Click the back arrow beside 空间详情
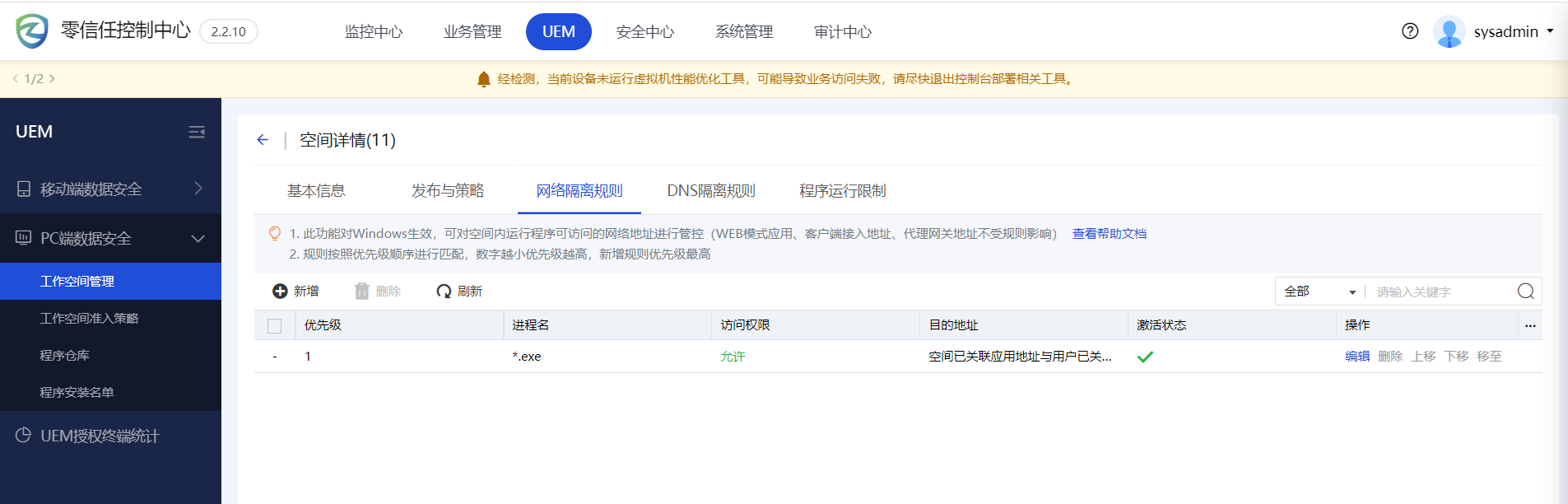 263,140
